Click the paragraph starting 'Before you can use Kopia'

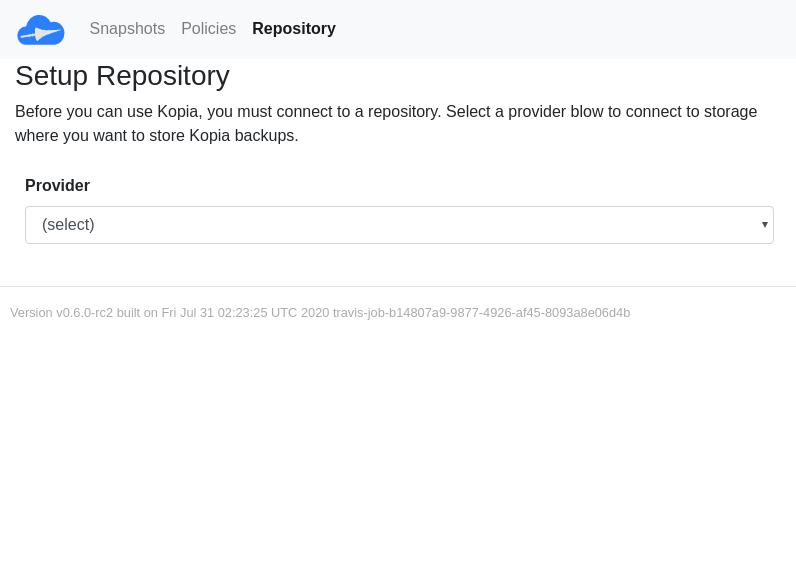tap(386, 123)
